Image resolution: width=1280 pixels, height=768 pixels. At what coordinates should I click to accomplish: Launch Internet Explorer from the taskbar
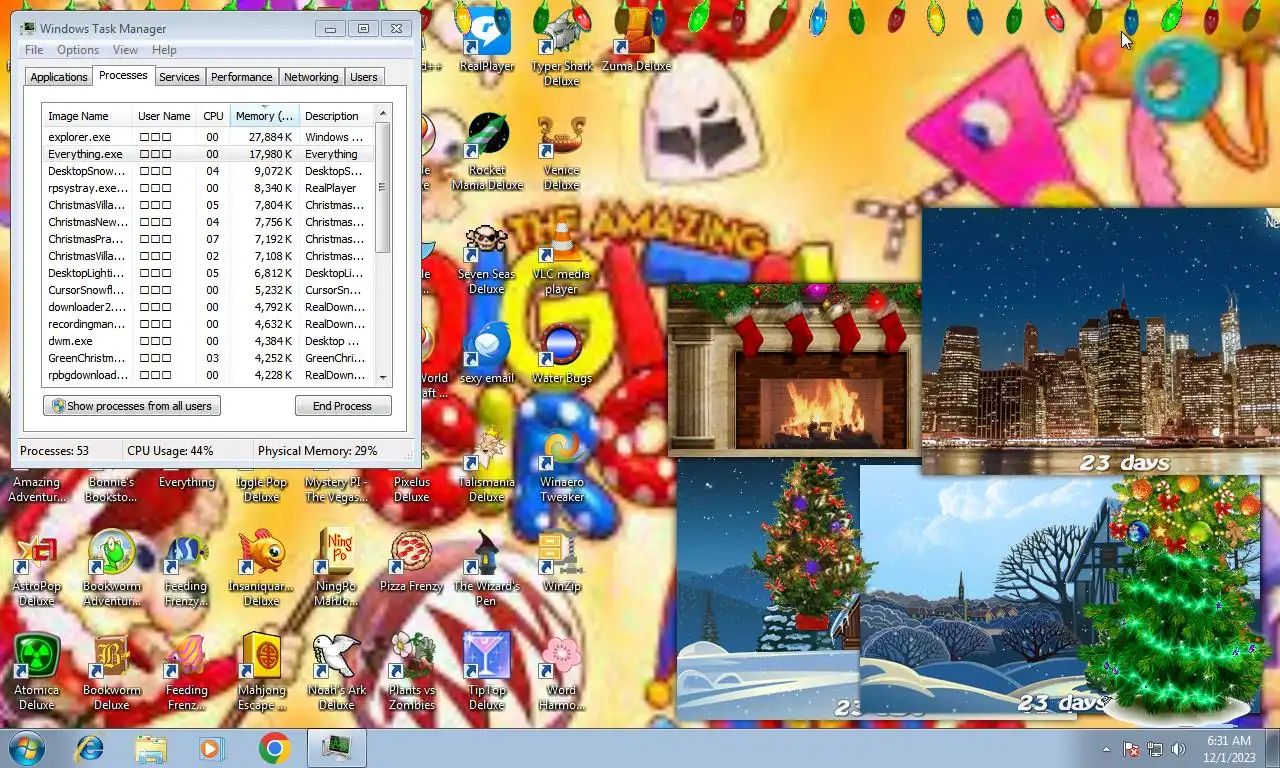(90, 748)
